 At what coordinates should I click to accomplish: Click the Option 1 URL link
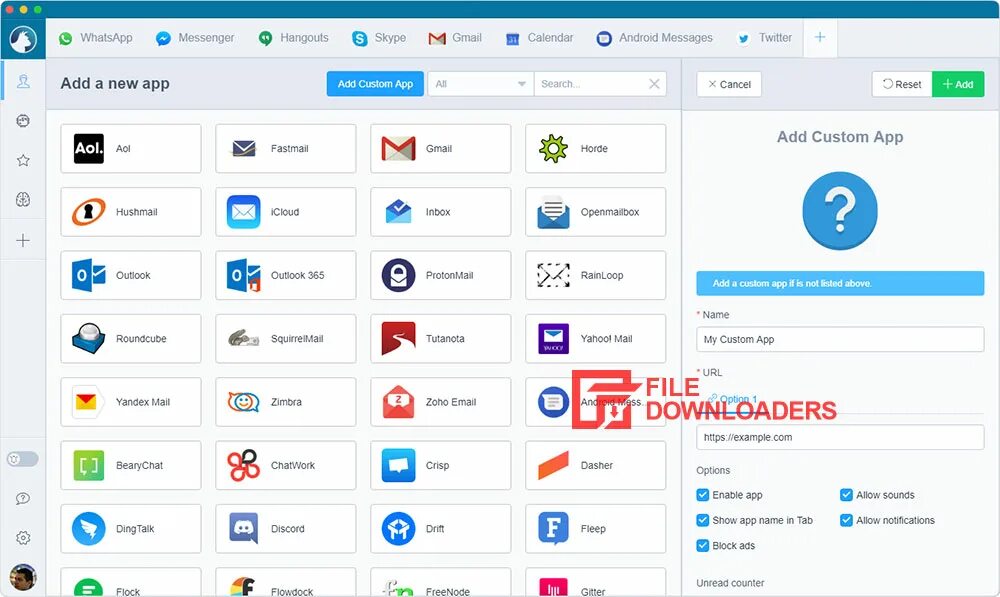[x=733, y=399]
